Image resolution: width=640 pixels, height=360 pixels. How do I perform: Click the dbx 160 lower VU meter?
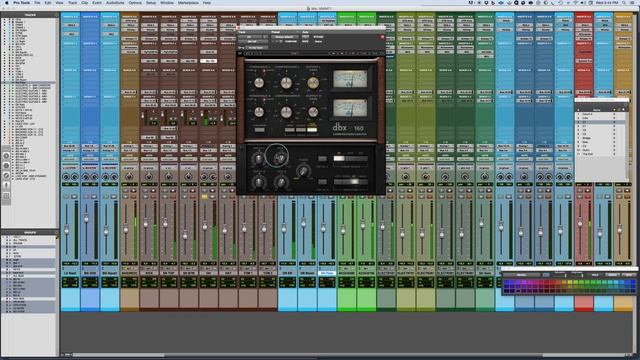350,108
